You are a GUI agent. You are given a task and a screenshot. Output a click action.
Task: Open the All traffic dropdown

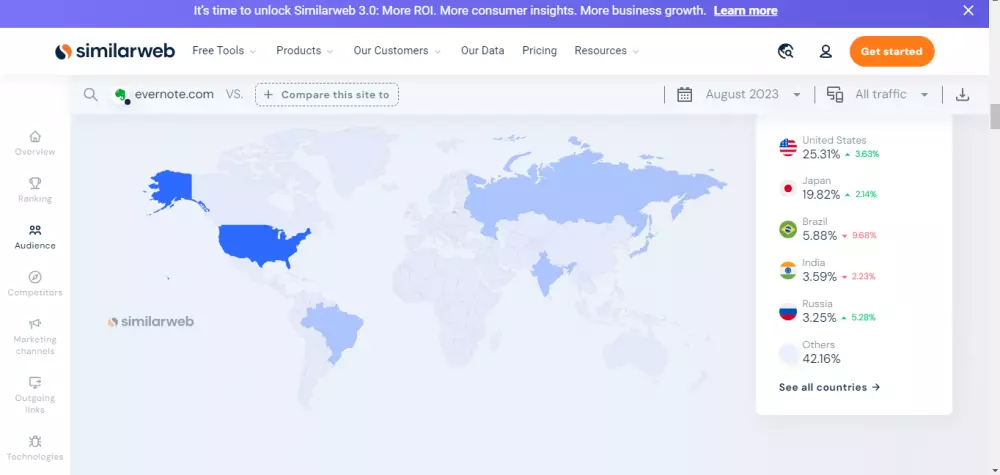pos(892,94)
